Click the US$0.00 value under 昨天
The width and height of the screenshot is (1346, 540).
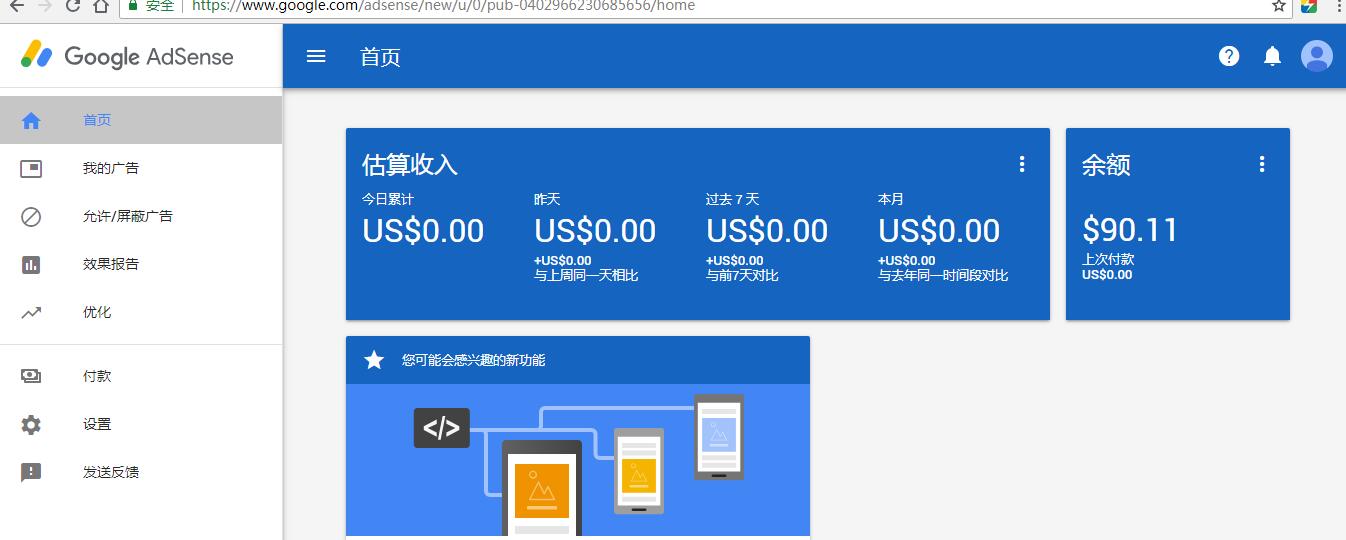click(x=595, y=231)
